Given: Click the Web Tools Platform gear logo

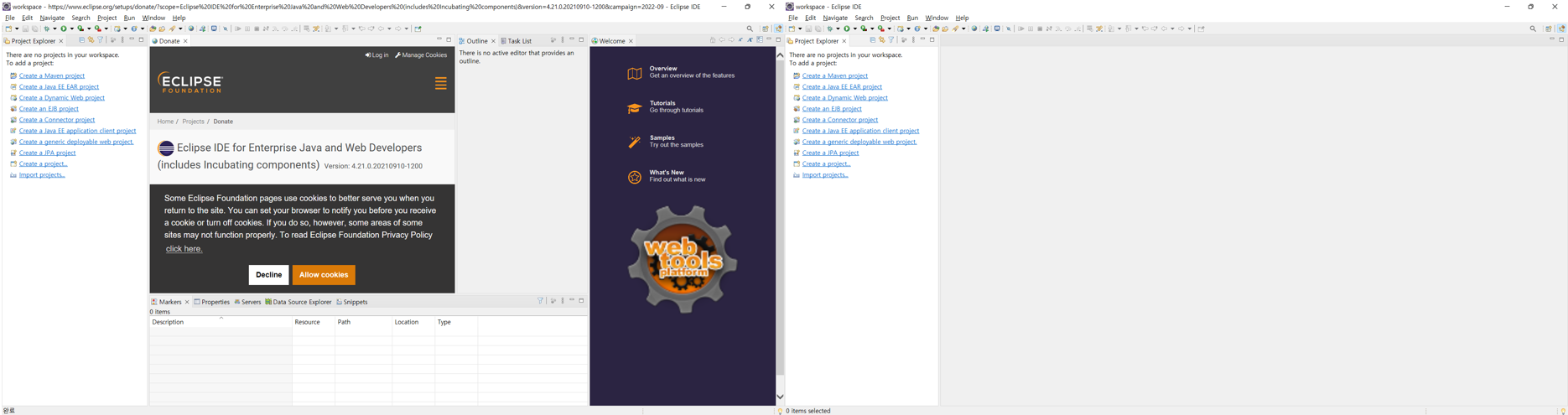Looking at the screenshot, I should (x=683, y=258).
